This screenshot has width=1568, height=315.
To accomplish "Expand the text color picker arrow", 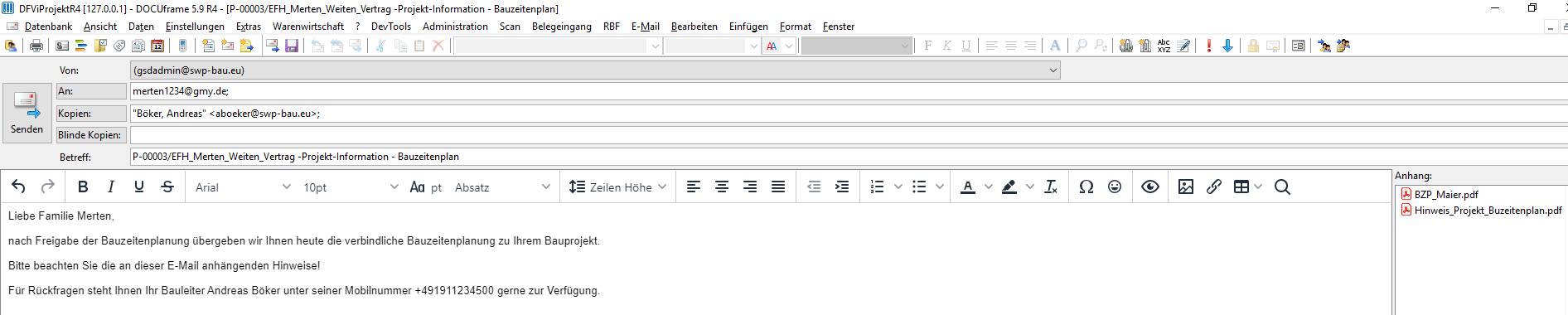I will tap(989, 187).
